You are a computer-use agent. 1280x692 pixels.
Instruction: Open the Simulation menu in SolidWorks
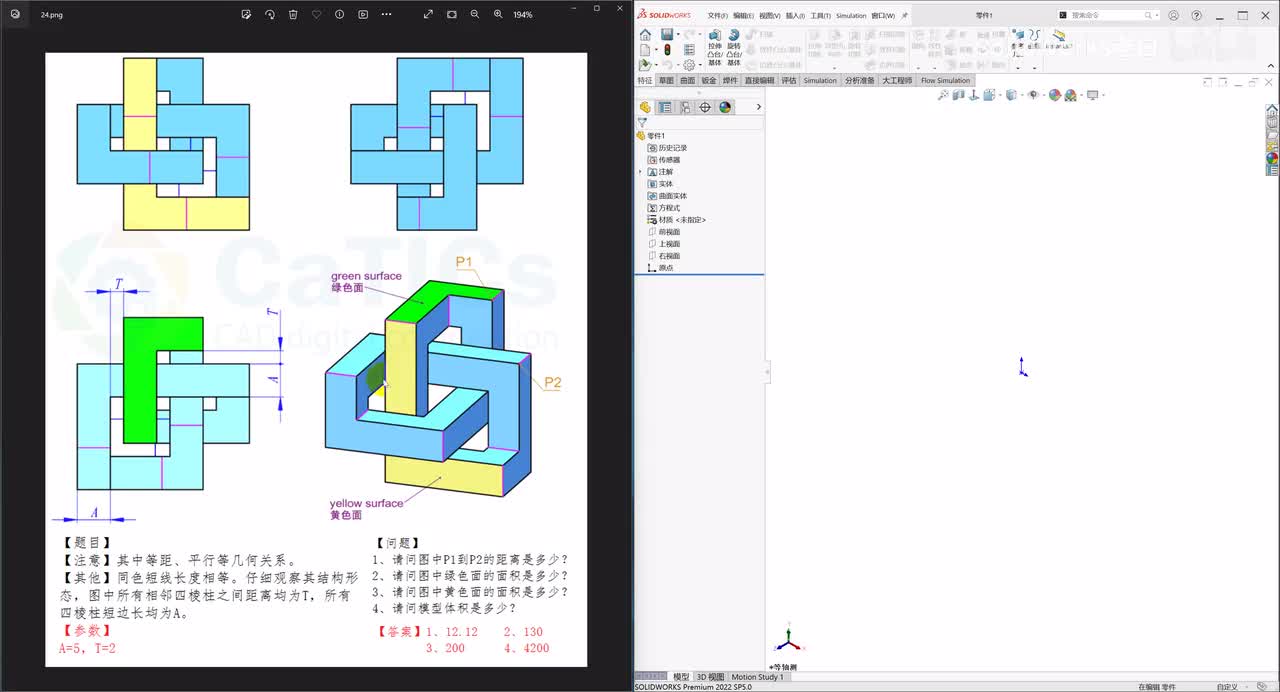851,16
